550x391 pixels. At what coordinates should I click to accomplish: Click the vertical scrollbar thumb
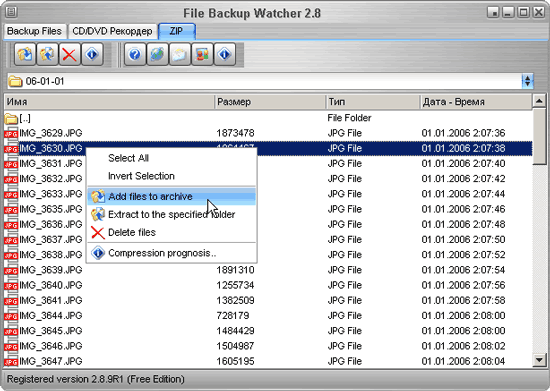tap(539, 136)
